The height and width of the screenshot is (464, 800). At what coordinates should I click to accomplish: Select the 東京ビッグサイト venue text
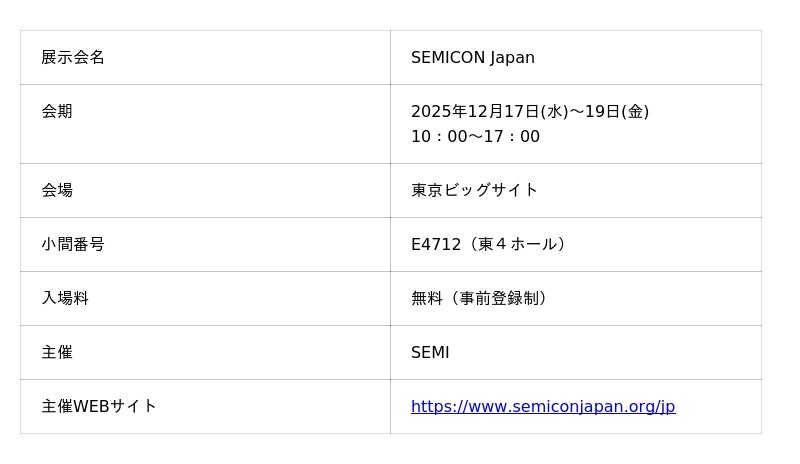(474, 190)
